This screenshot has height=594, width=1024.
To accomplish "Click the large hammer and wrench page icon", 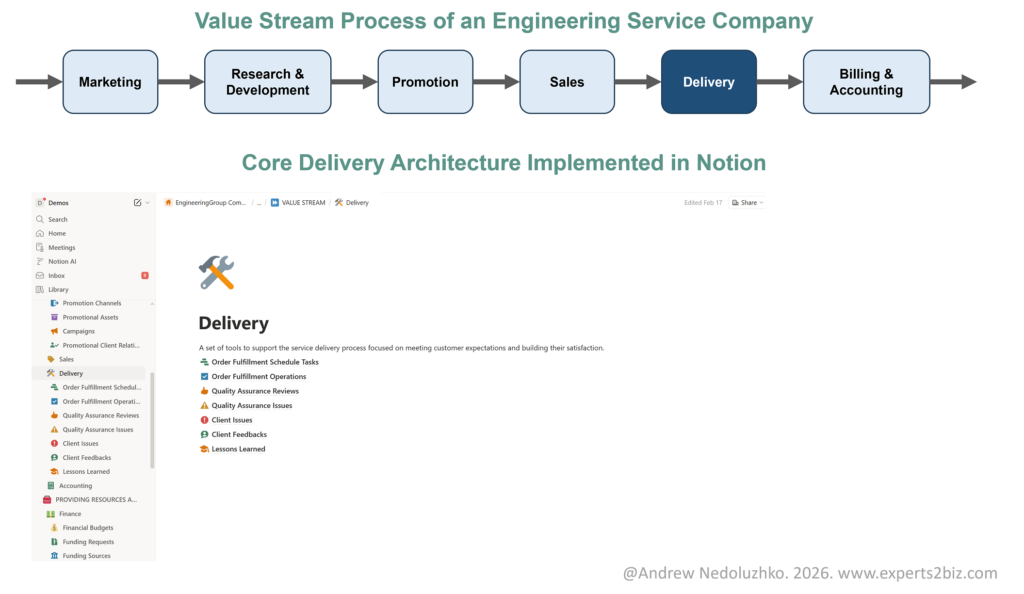I will pos(216,272).
